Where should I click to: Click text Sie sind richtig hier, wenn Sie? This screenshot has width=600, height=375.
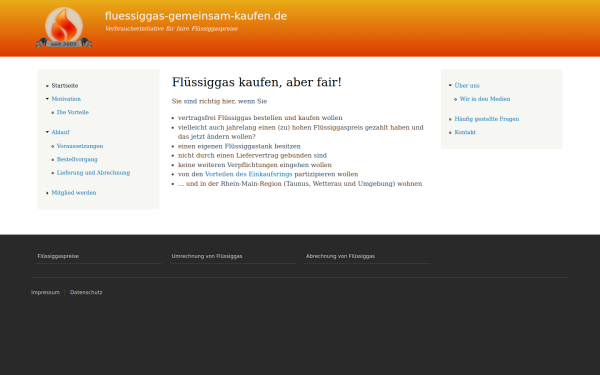[219, 101]
